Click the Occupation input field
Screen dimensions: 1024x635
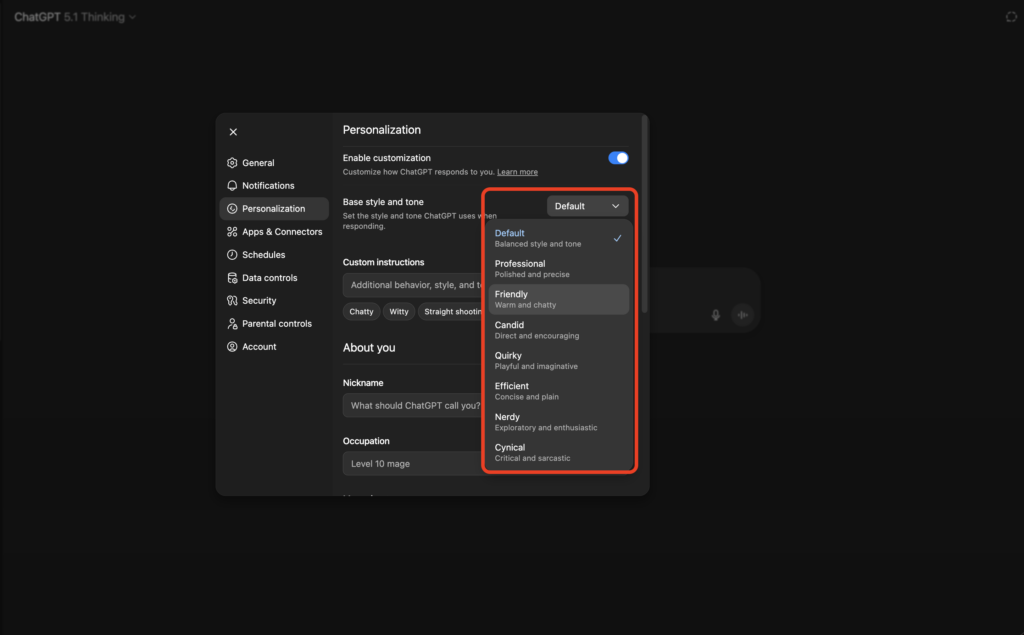tap(412, 464)
